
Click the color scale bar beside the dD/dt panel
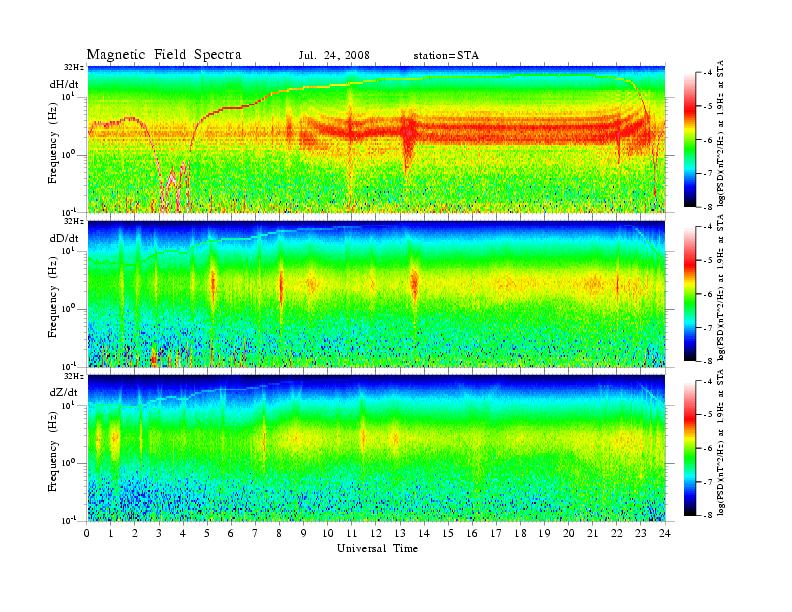(689, 294)
